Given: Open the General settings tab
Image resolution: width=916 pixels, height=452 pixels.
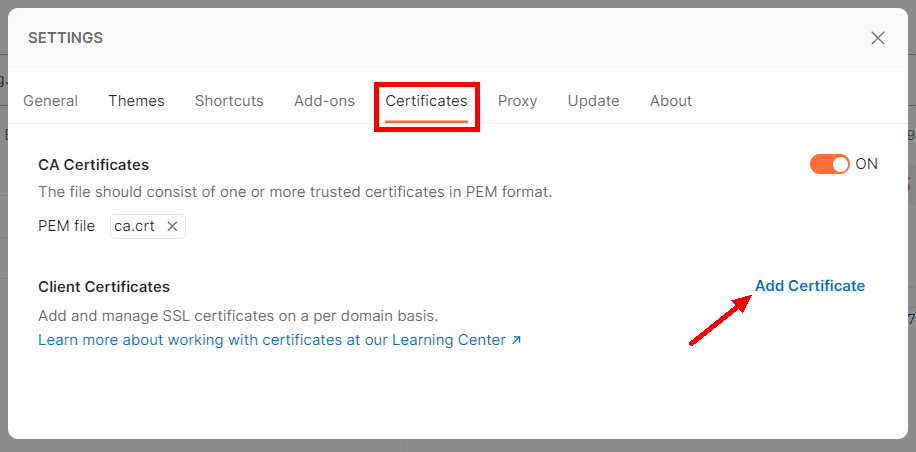Looking at the screenshot, I should (x=50, y=101).
